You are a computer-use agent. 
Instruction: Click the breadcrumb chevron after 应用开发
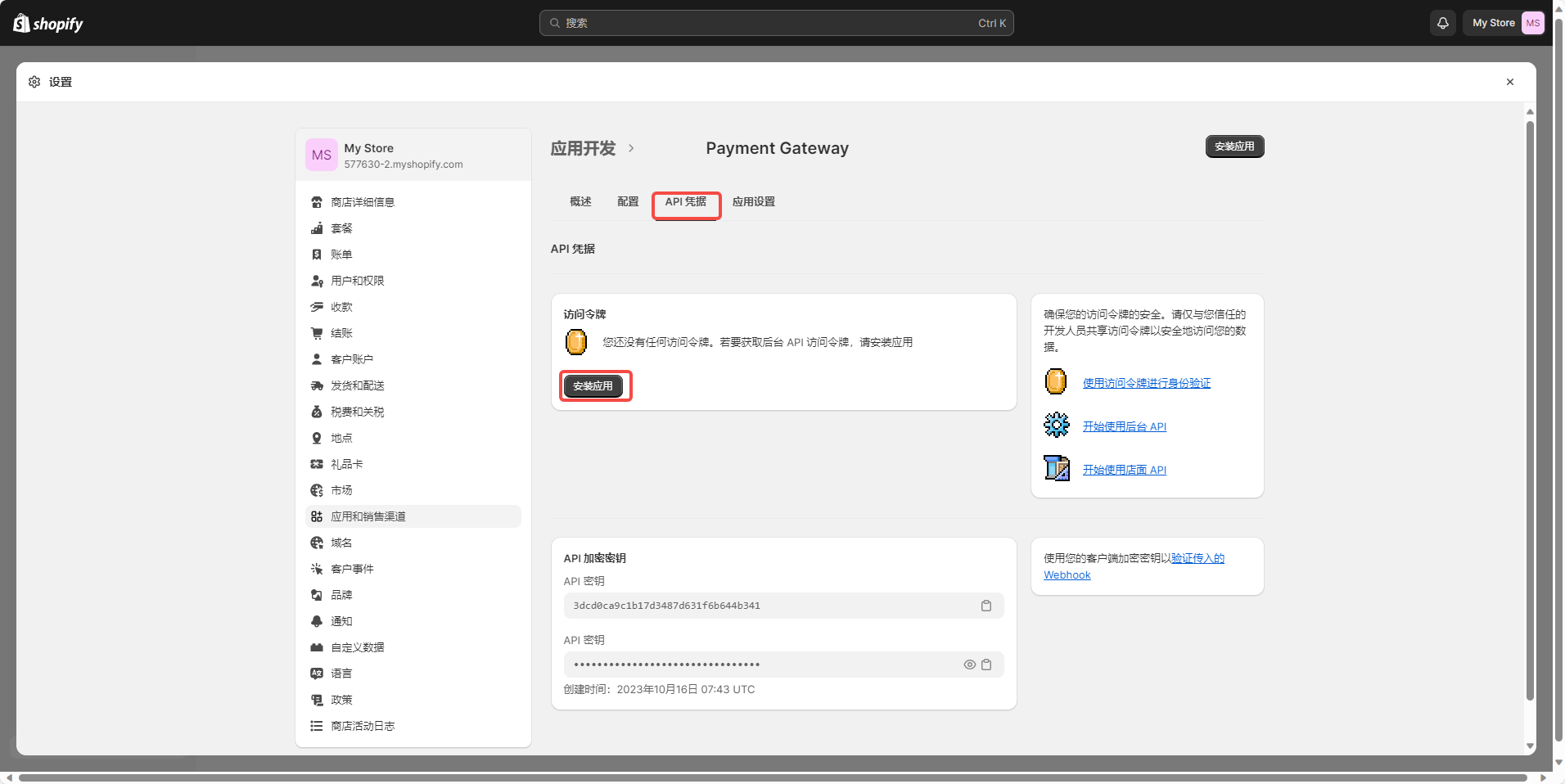(631, 148)
